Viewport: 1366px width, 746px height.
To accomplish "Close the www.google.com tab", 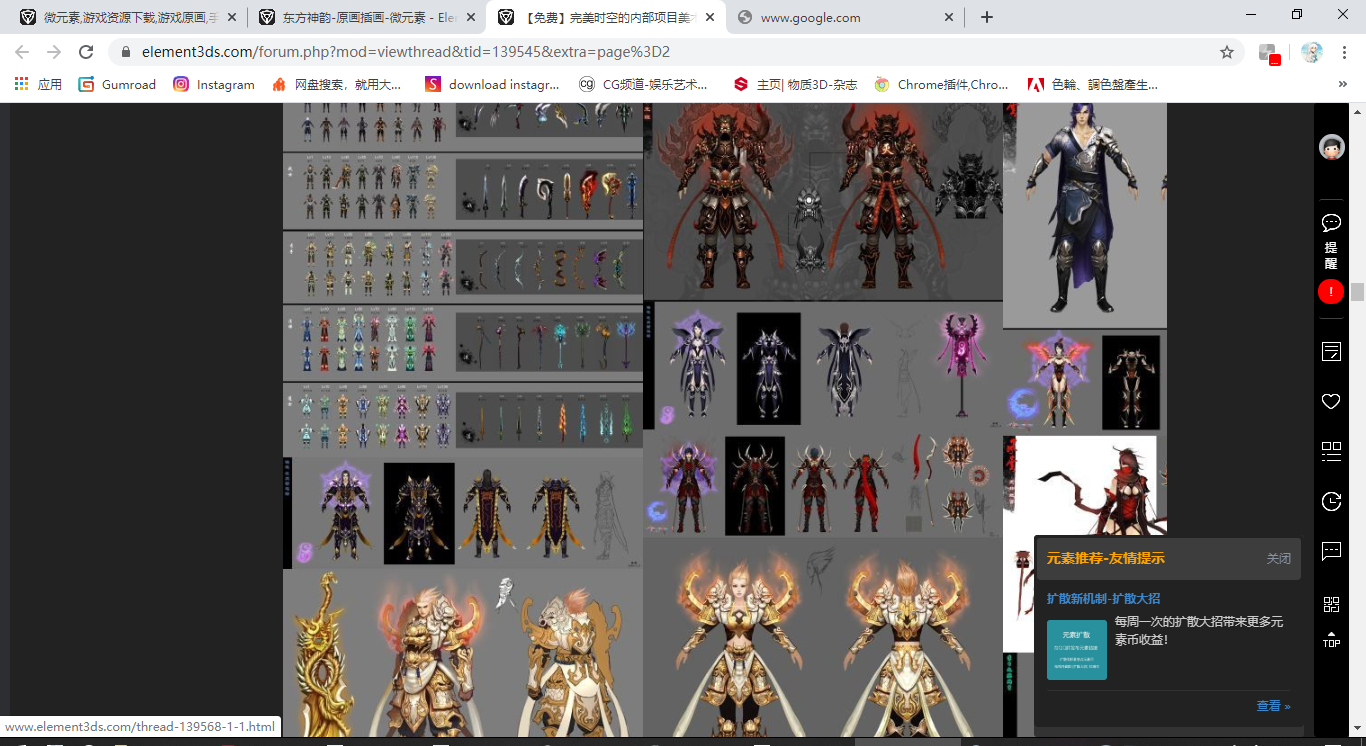I will tap(949, 17).
